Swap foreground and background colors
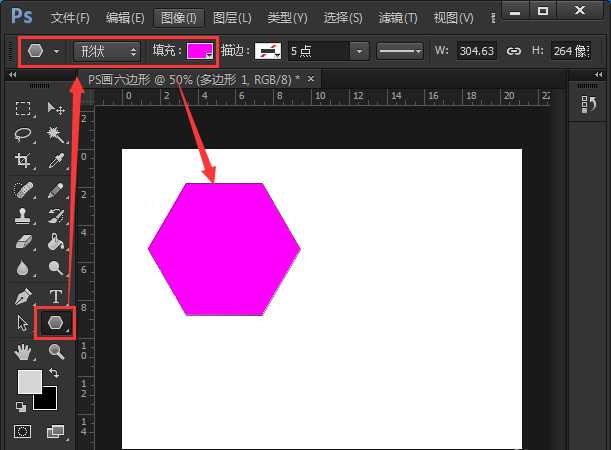The width and height of the screenshot is (611, 450). coord(53,373)
